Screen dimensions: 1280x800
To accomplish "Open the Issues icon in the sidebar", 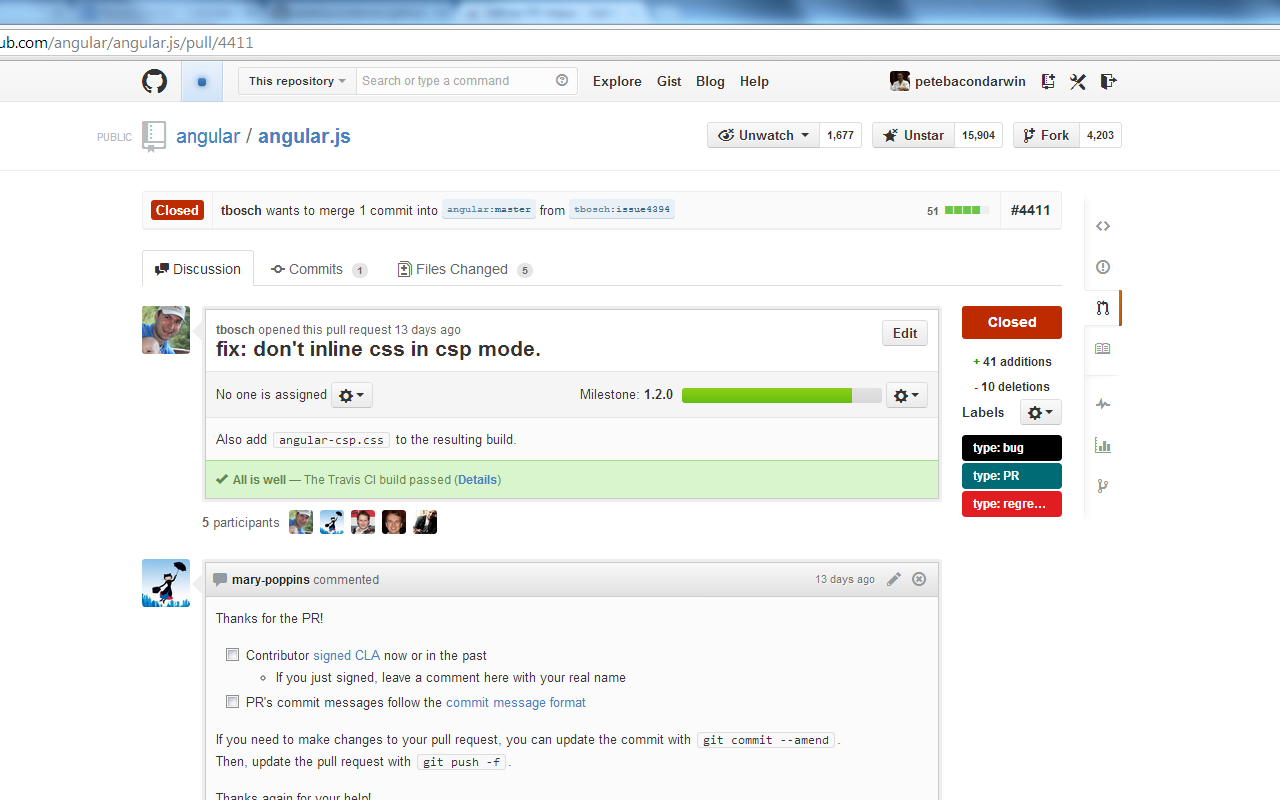I will pyautogui.click(x=1103, y=267).
